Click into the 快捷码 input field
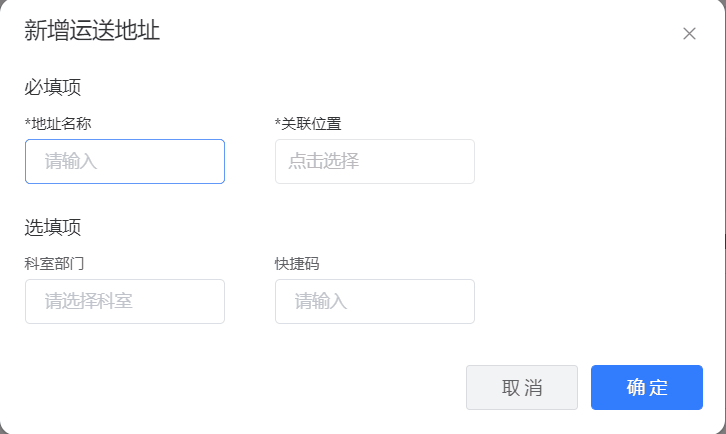 pyautogui.click(x=375, y=301)
